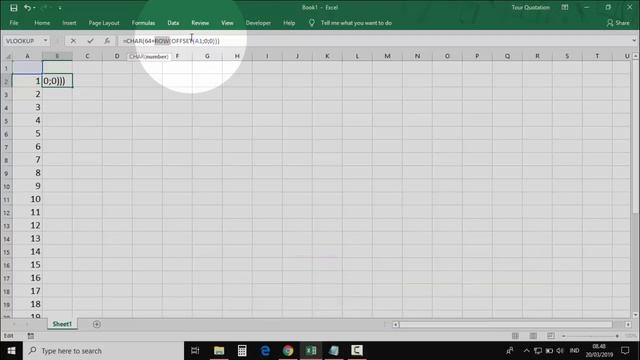This screenshot has height=360, width=640.
Task: Select column H header
Action: pyautogui.click(x=237, y=56)
